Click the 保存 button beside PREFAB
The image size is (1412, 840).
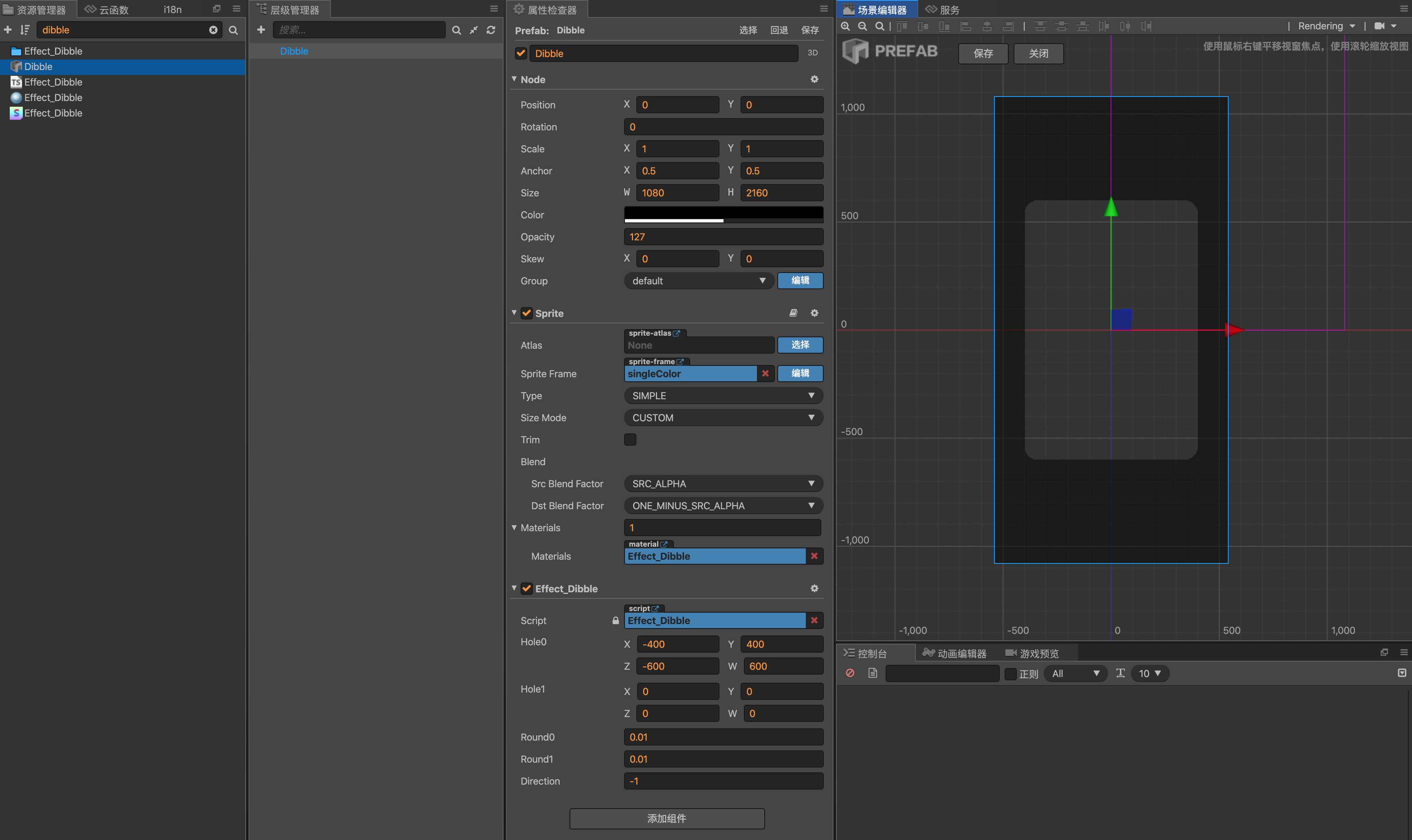983,53
